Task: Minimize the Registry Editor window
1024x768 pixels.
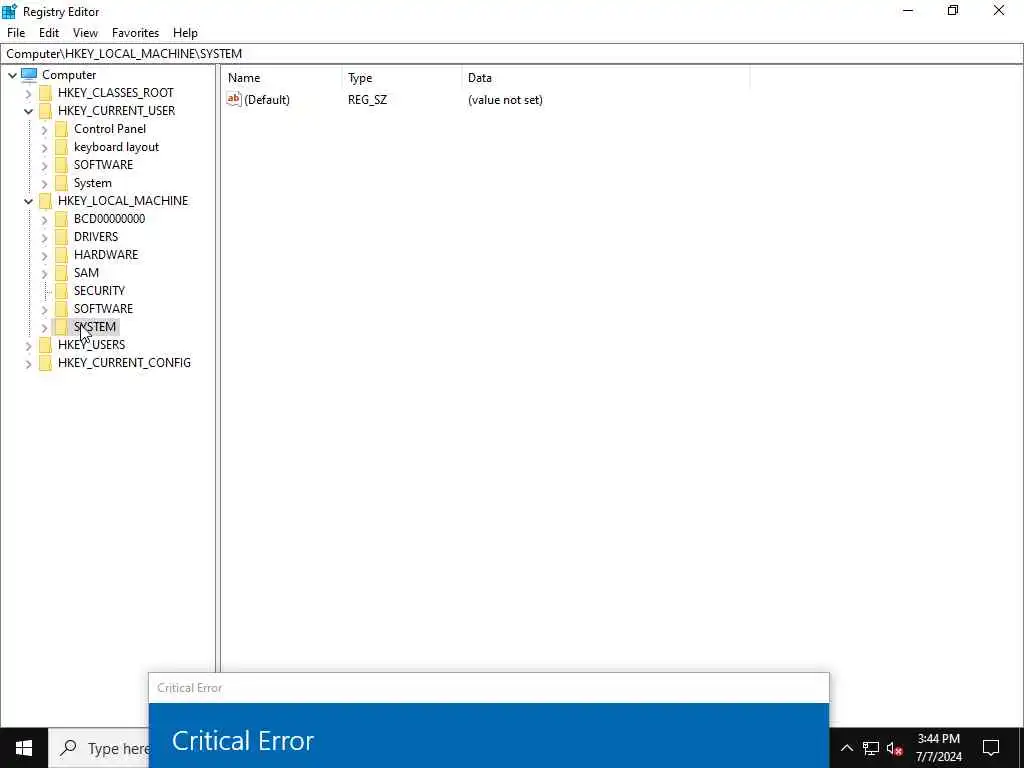Action: pos(908,10)
